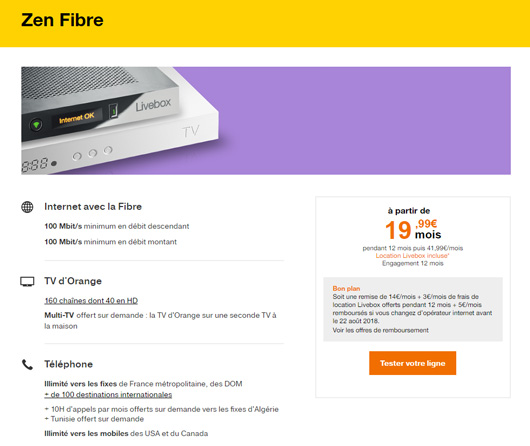The image size is (530, 446).
Task: Click the TV label on the white decoder
Action: tap(191, 132)
